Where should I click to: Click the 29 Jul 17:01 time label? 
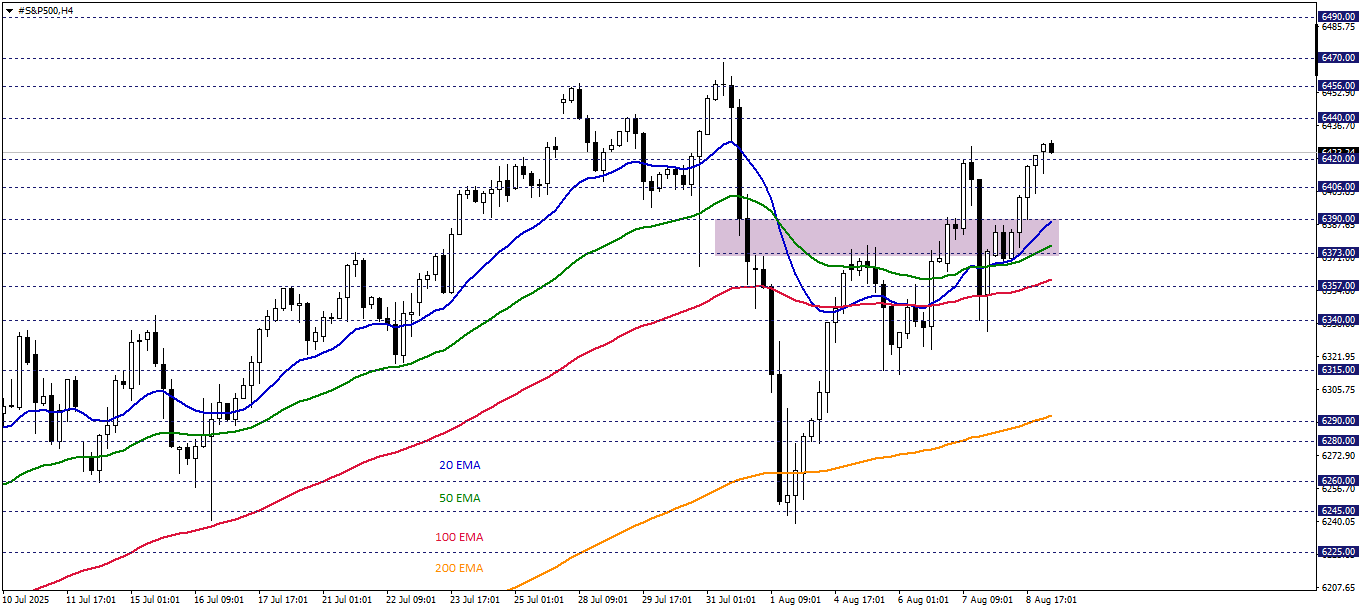coord(666,601)
